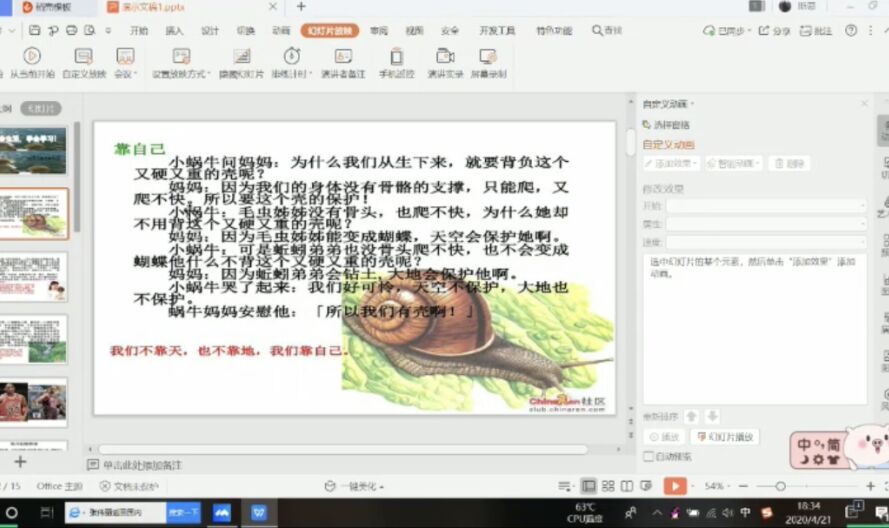Click the Slide Show button in animation pane
The image size is (889, 528).
726,437
